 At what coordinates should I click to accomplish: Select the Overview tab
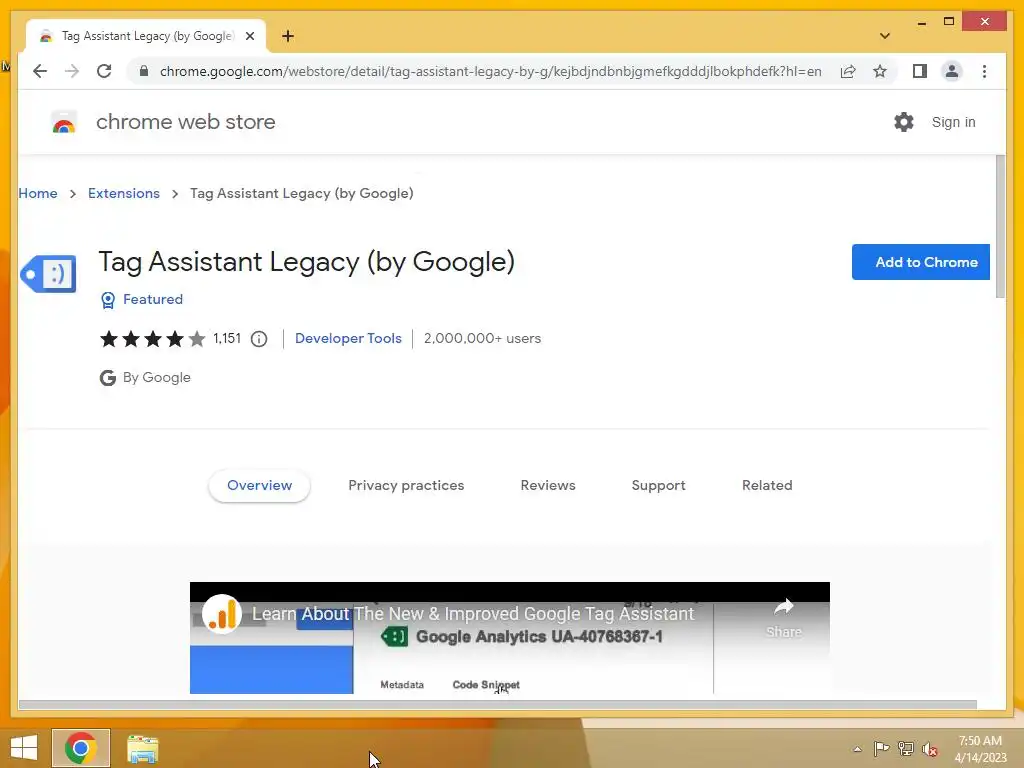(x=259, y=485)
